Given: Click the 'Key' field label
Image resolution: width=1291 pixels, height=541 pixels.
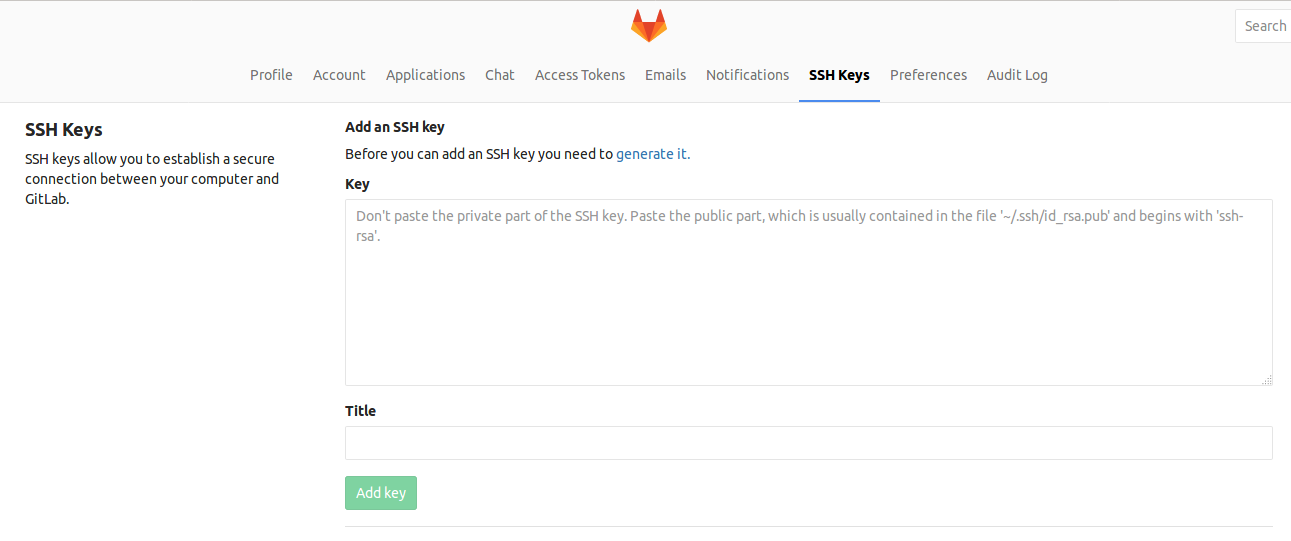Looking at the screenshot, I should [x=357, y=184].
